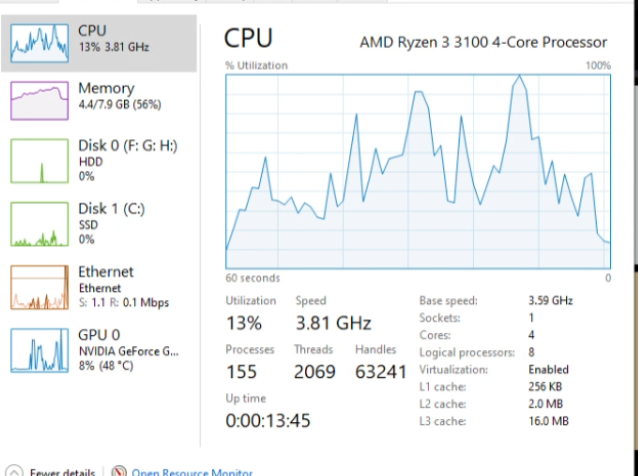The width and height of the screenshot is (638, 476).
Task: Click the AMD Ryzen 3 3100 processor name
Action: coord(483,42)
